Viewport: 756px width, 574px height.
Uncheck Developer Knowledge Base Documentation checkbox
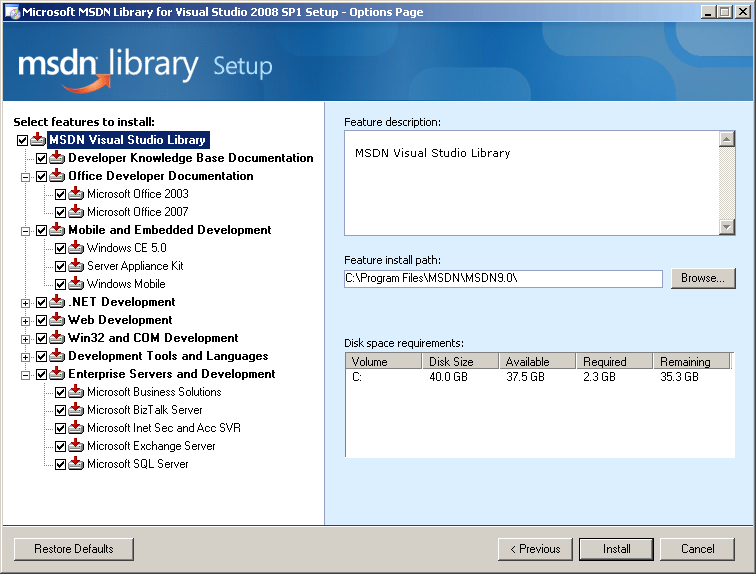[x=41, y=158]
